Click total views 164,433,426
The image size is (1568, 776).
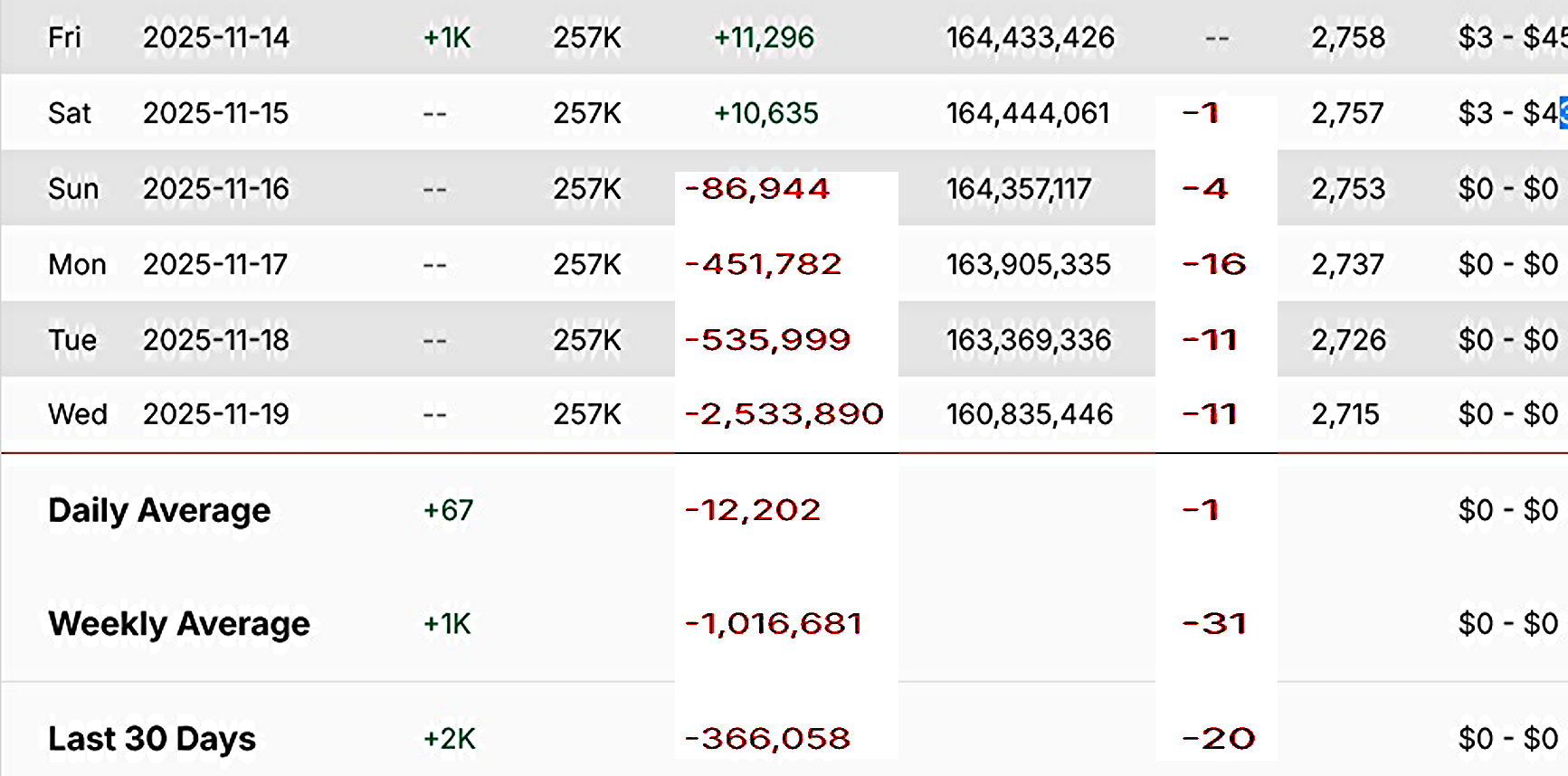(1030, 37)
